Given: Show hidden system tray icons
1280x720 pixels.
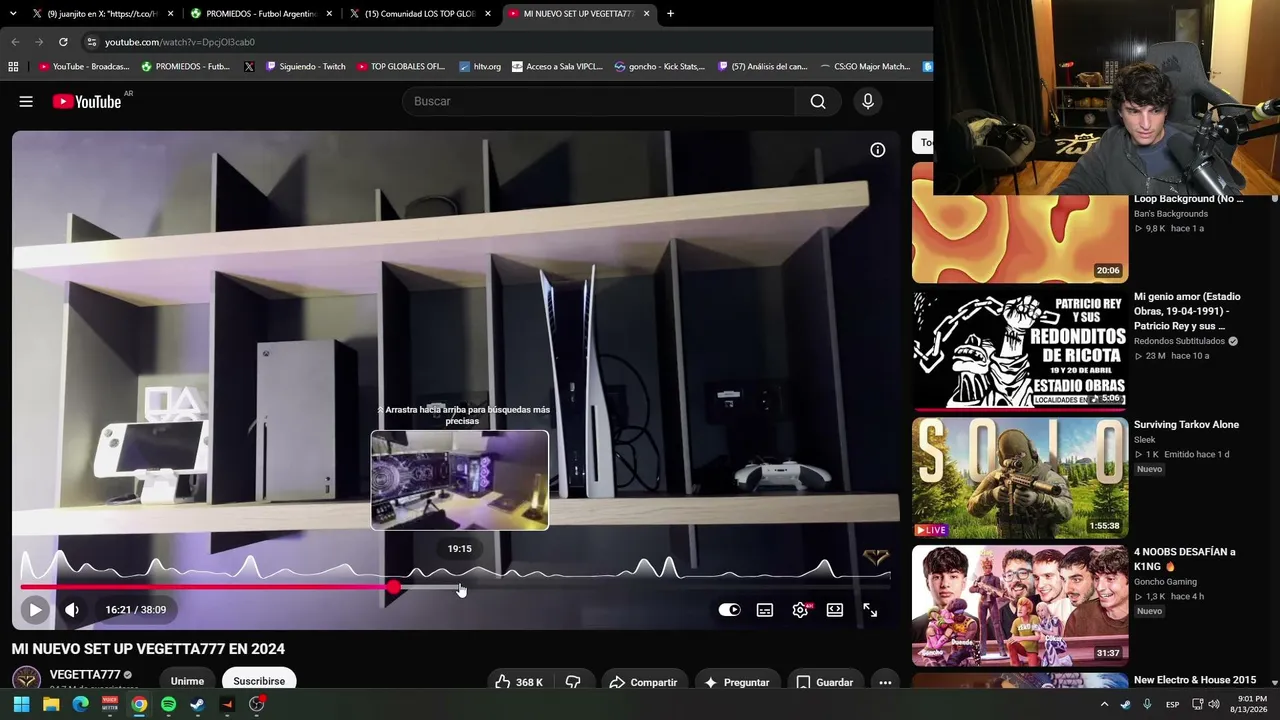Looking at the screenshot, I should point(1104,704).
